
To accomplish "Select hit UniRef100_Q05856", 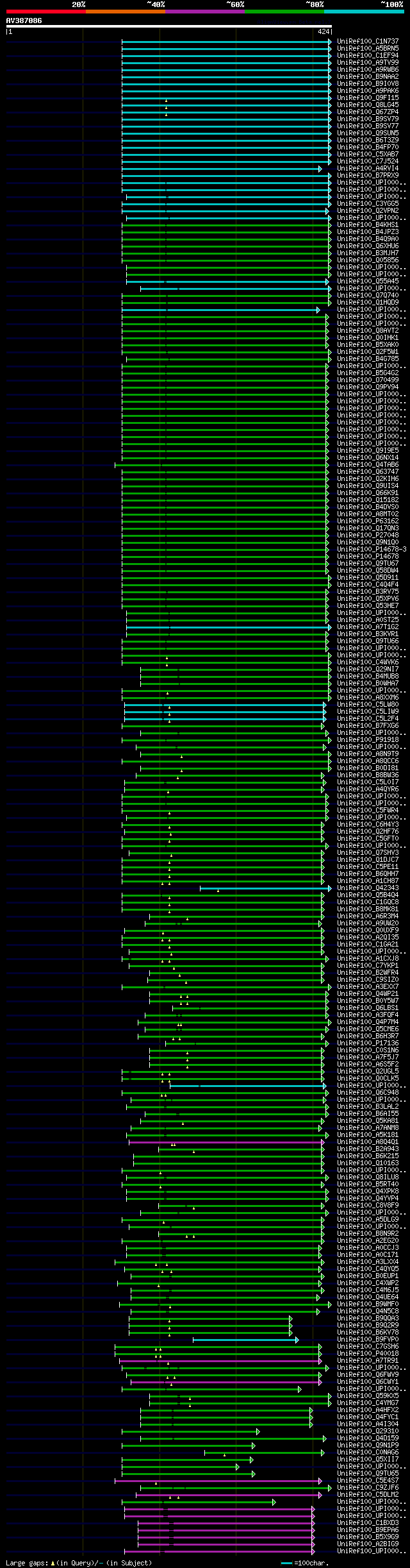I will click(x=368, y=260).
